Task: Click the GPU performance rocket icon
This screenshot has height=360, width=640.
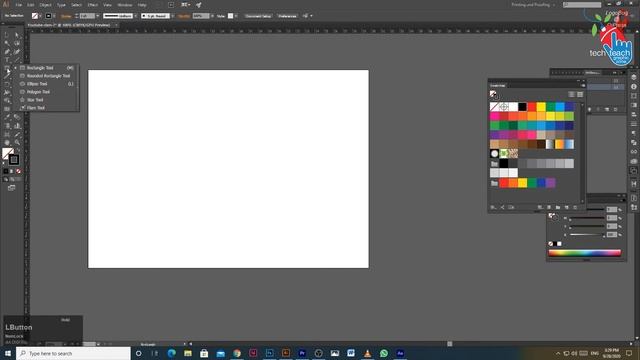Action: click(x=199, y=5)
